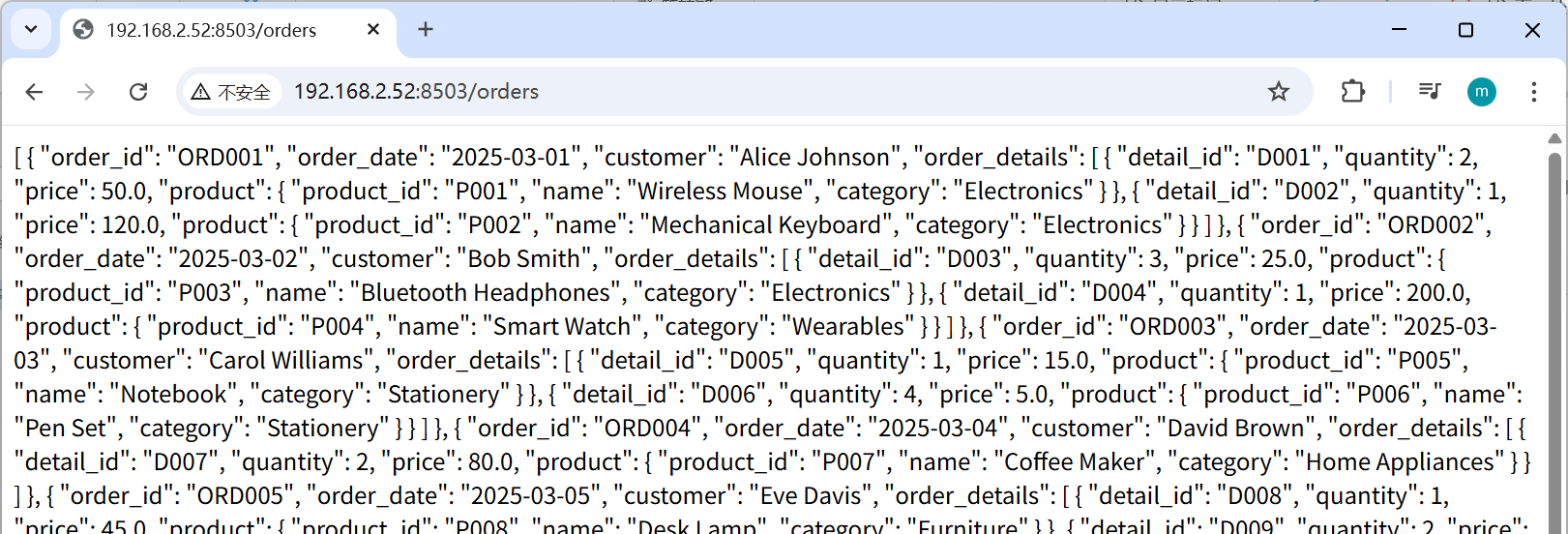Click the text "Eve Davis"
Image resolution: width=1568 pixels, height=534 pixels.
pos(812,495)
